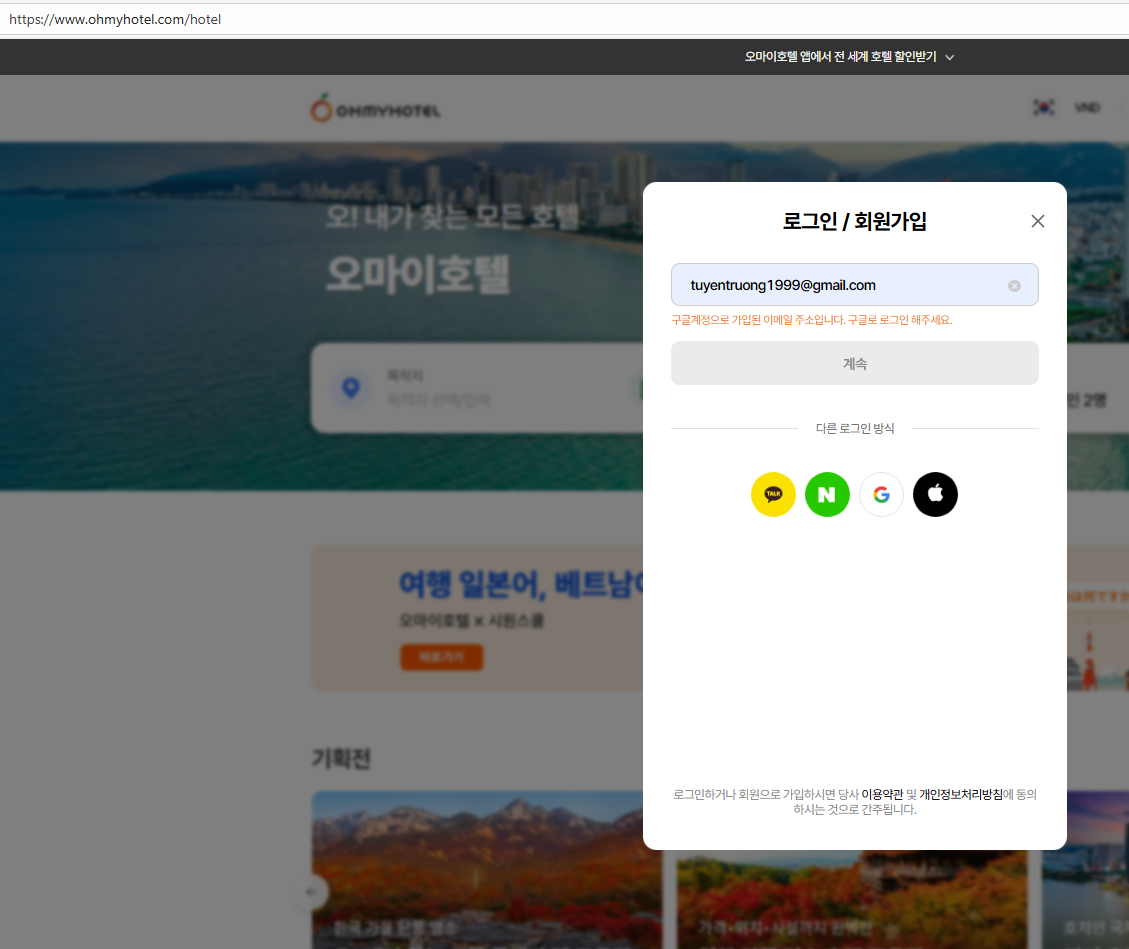This screenshot has height=949, width=1129.
Task: Expand the app discount banner chevron
Action: click(950, 58)
